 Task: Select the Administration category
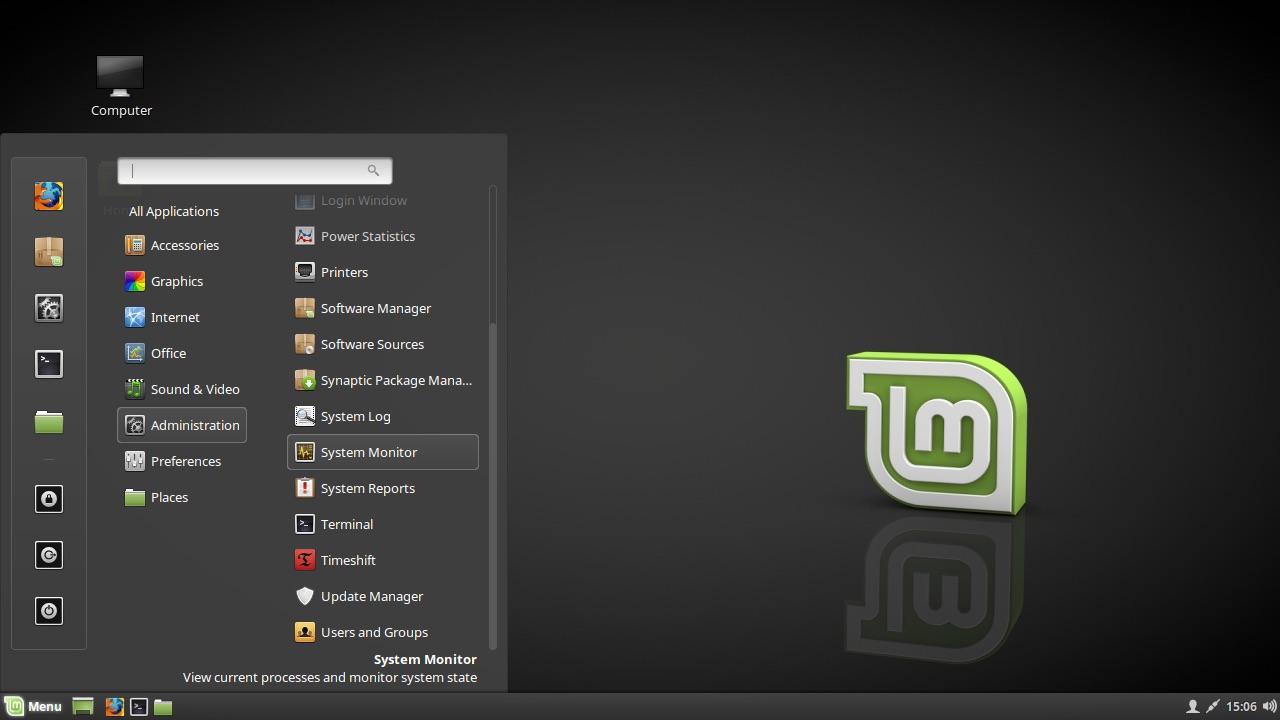pos(182,425)
